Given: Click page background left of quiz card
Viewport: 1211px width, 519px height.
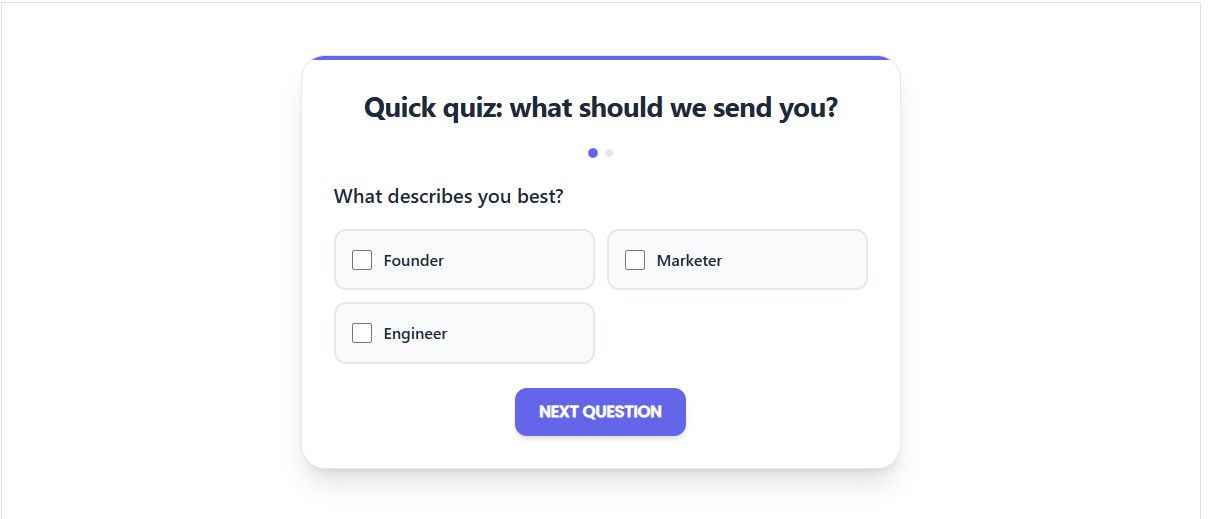Looking at the screenshot, I should (x=150, y=260).
